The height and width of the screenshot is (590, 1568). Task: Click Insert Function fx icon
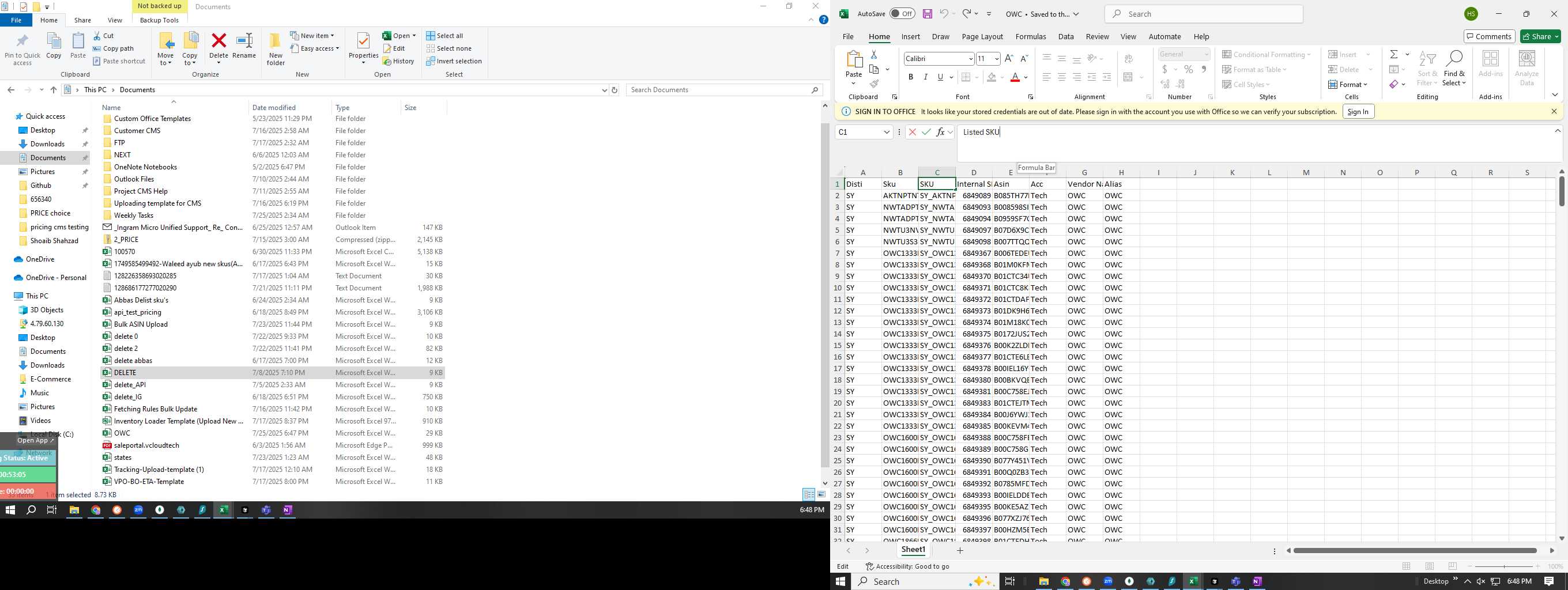click(x=940, y=132)
